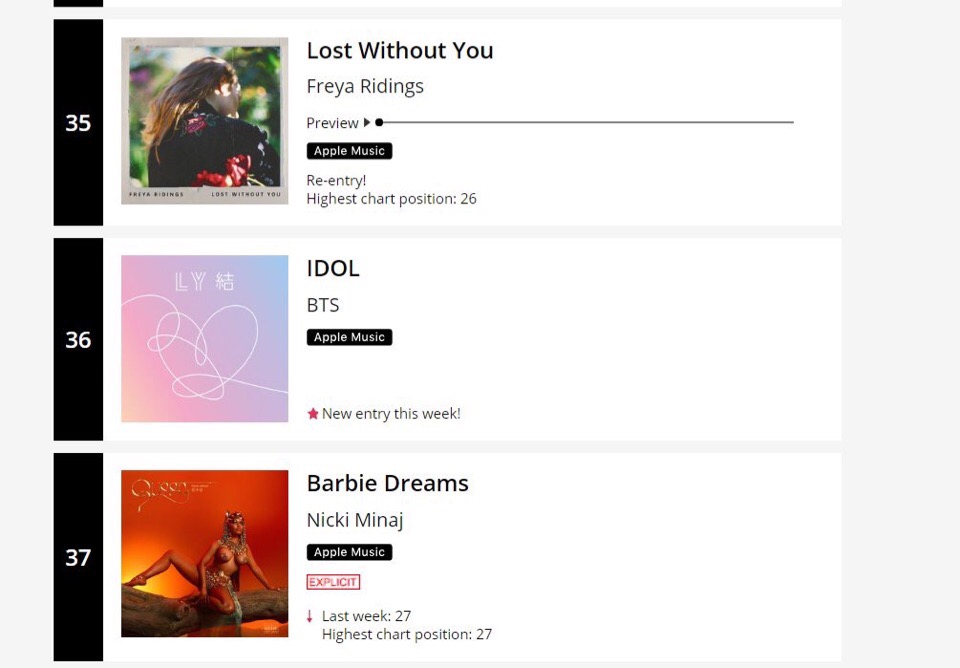960x668 pixels.
Task: Go to Nicki Minaj artist name
Action: 355,520
